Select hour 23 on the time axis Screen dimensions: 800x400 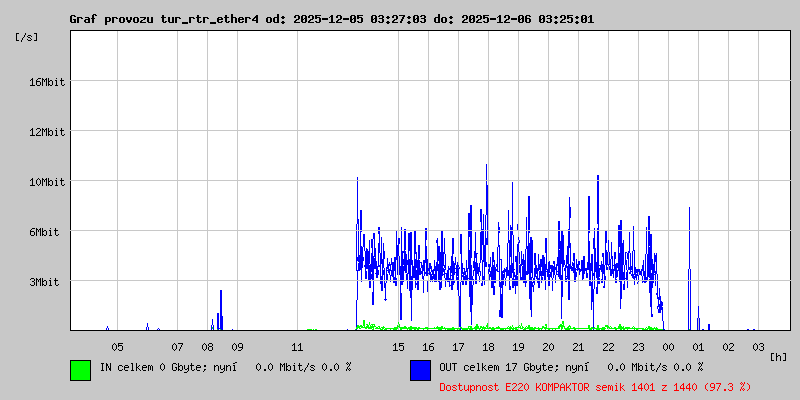click(x=639, y=347)
